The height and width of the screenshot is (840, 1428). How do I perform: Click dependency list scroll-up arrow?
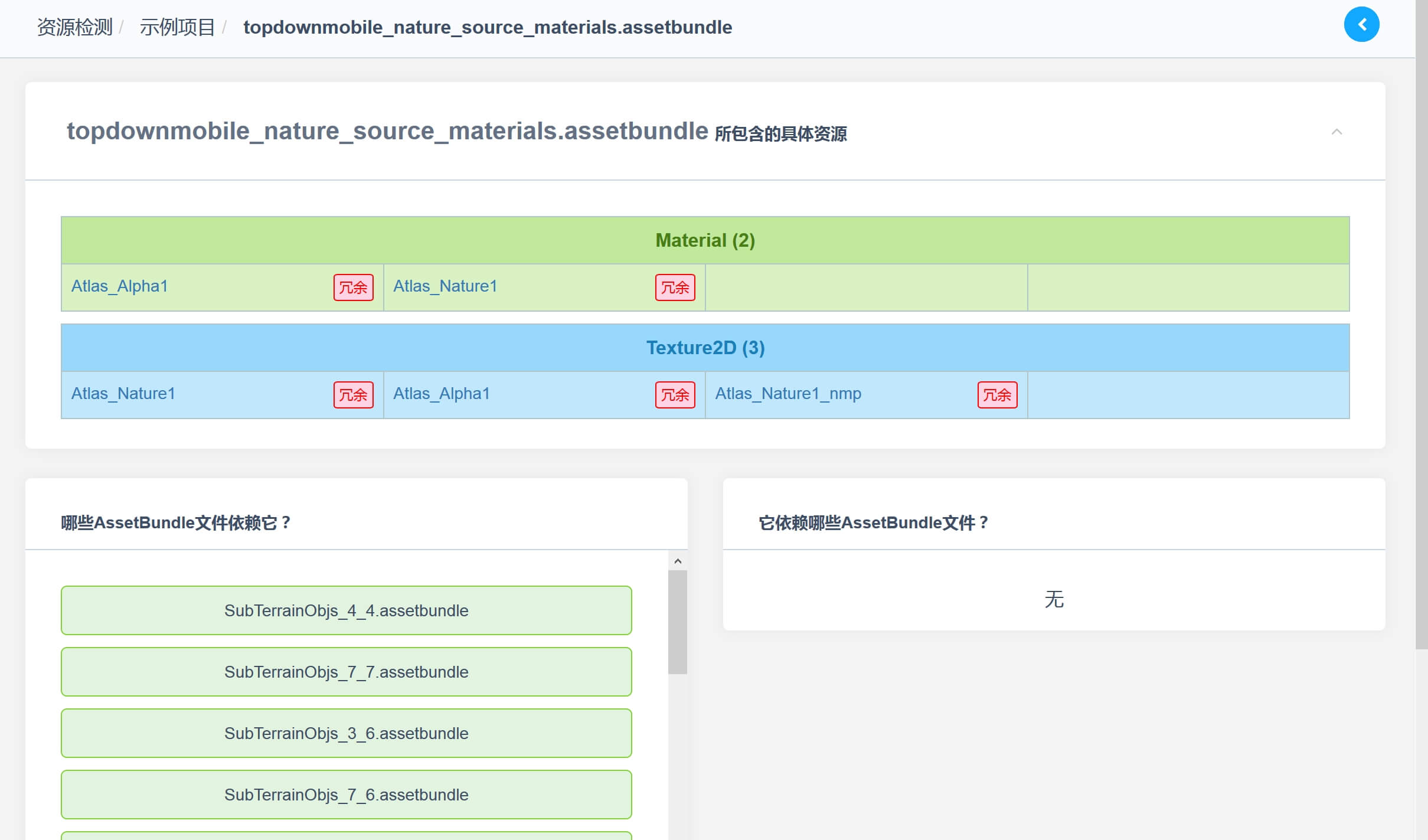(x=678, y=561)
